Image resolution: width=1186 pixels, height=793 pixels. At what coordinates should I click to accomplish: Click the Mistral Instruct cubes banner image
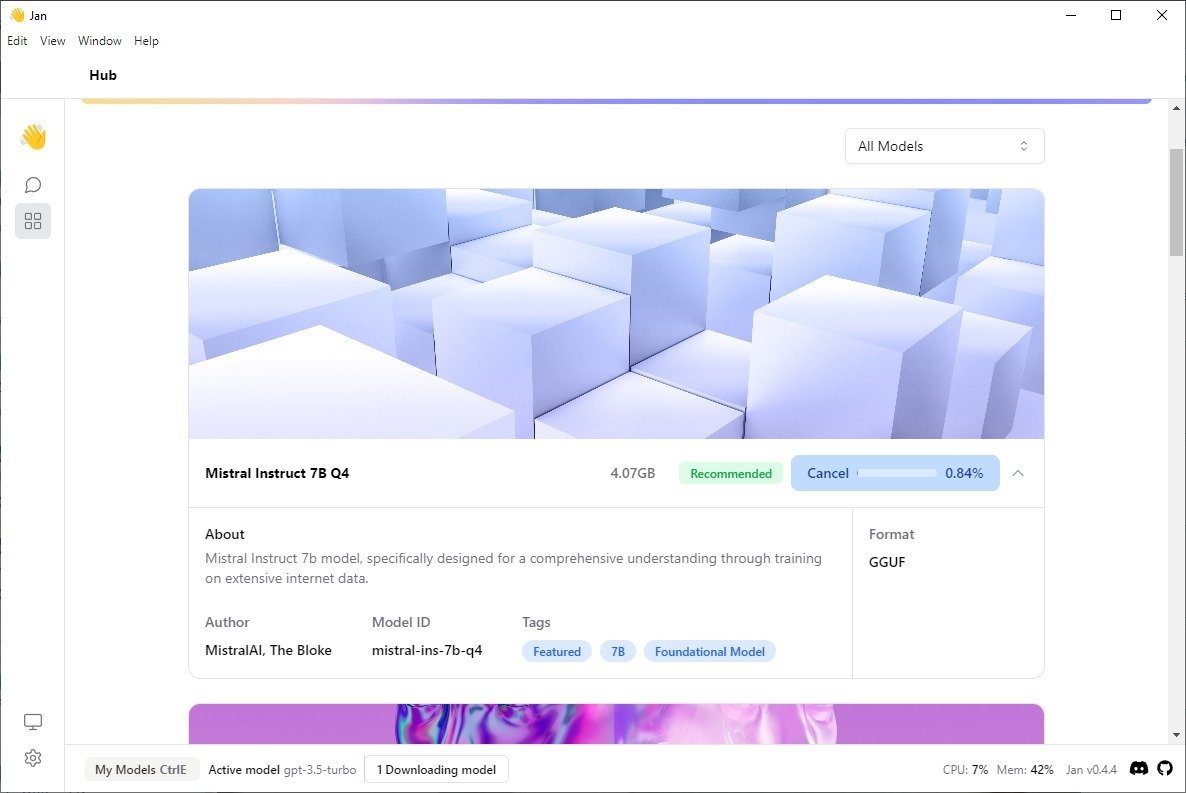[616, 314]
